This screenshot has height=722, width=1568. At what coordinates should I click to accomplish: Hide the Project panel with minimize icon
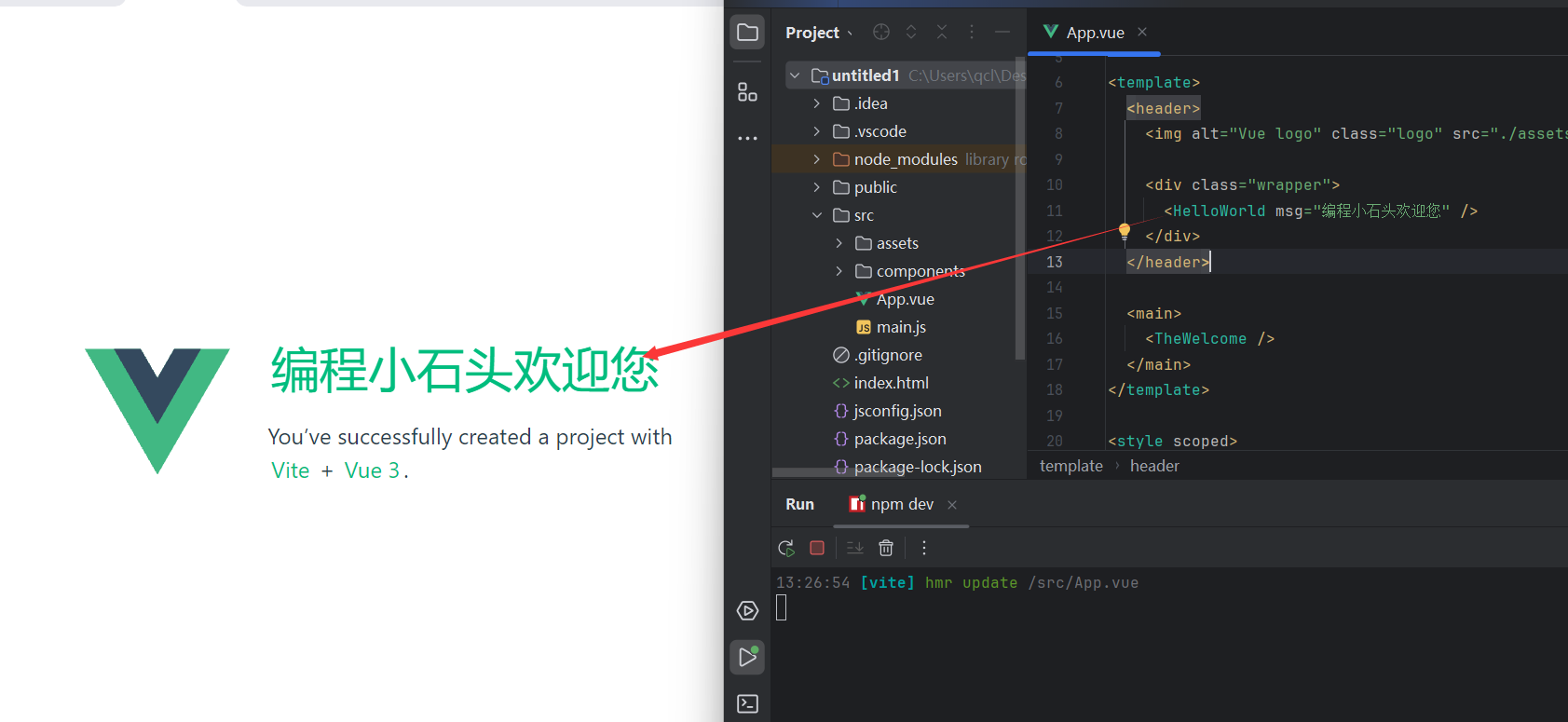click(1002, 32)
